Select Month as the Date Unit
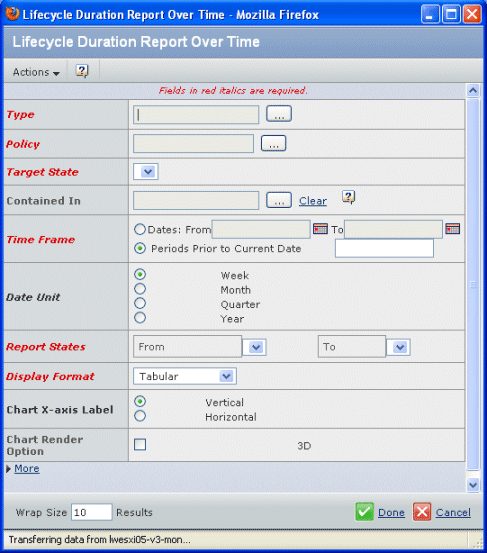Viewport: 487px width, 553px height. (x=140, y=289)
